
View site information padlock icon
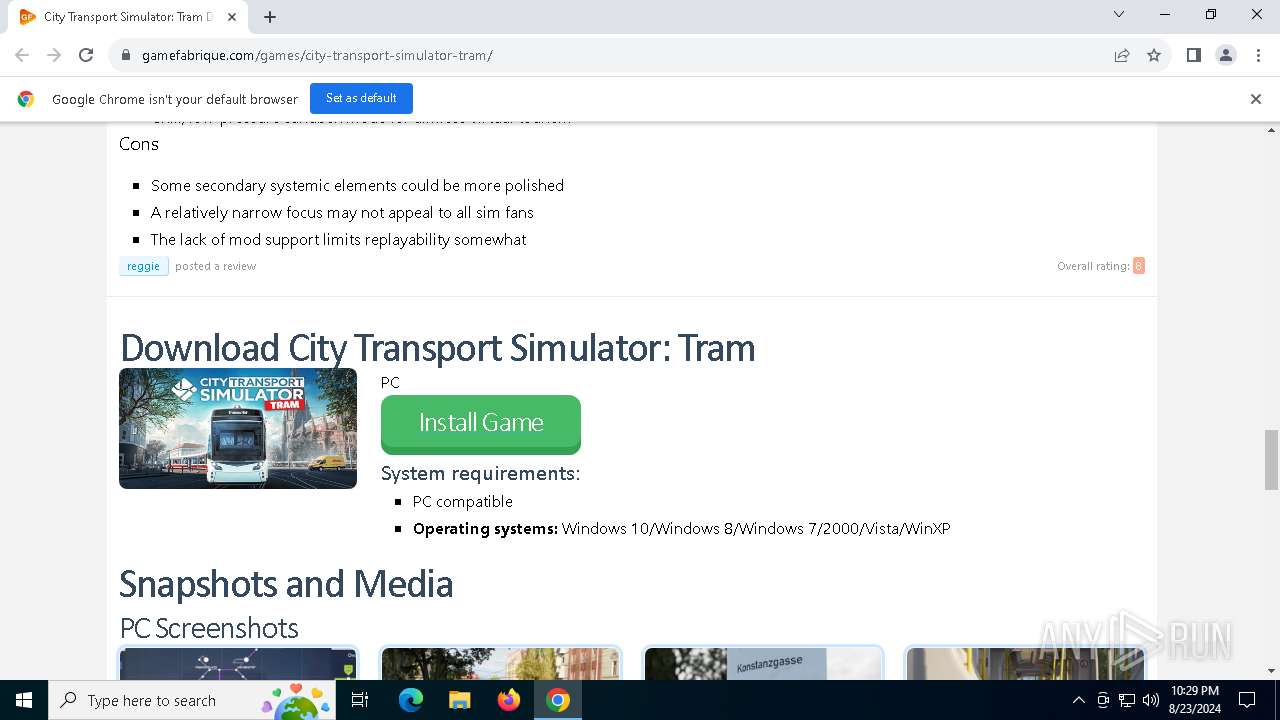coord(126,55)
